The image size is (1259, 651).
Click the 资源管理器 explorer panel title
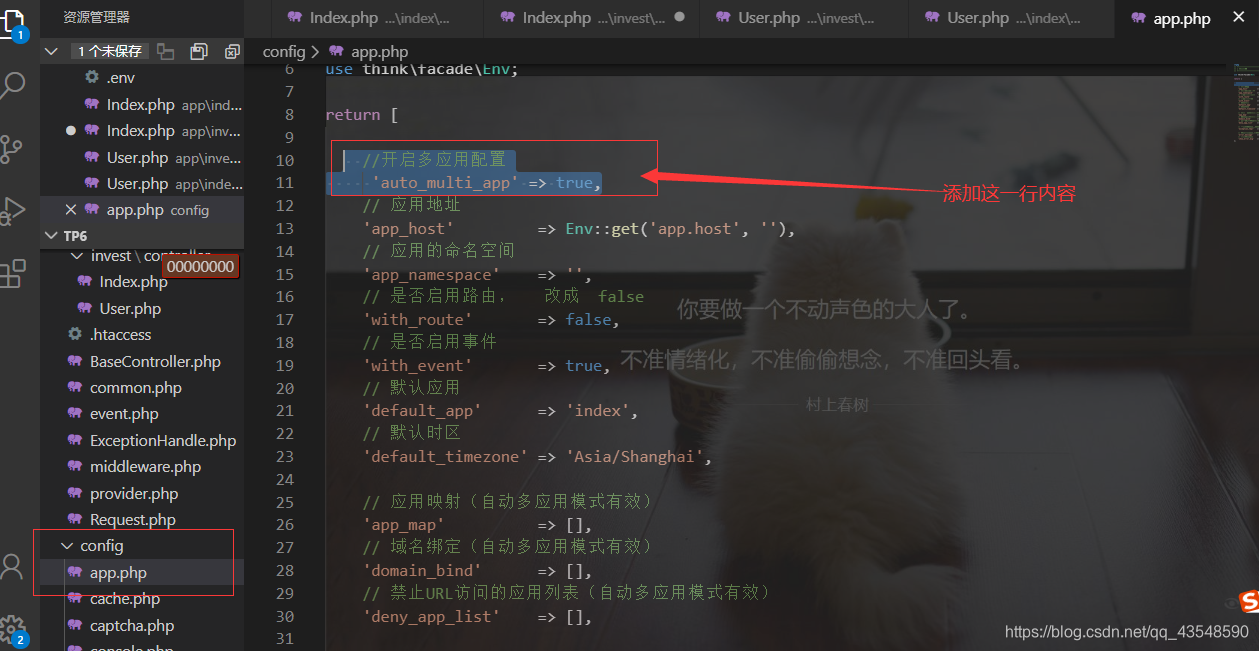tap(96, 17)
